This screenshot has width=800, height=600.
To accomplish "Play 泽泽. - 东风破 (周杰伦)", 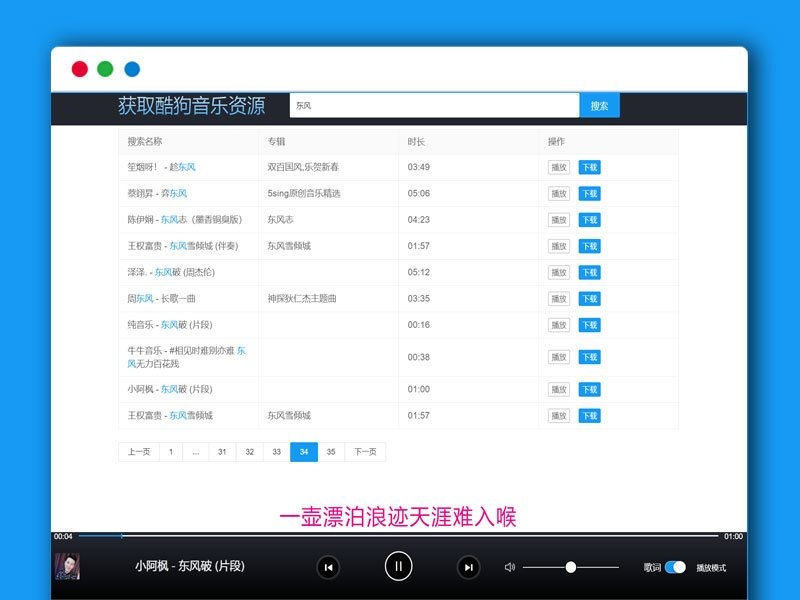I will tap(558, 272).
